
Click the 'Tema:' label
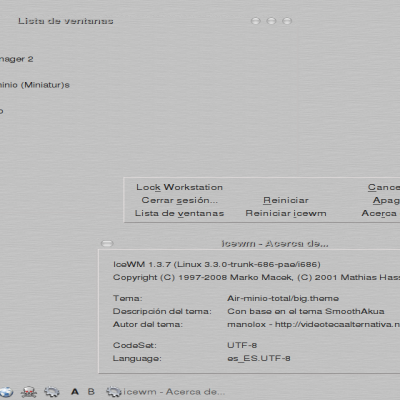coord(128,298)
